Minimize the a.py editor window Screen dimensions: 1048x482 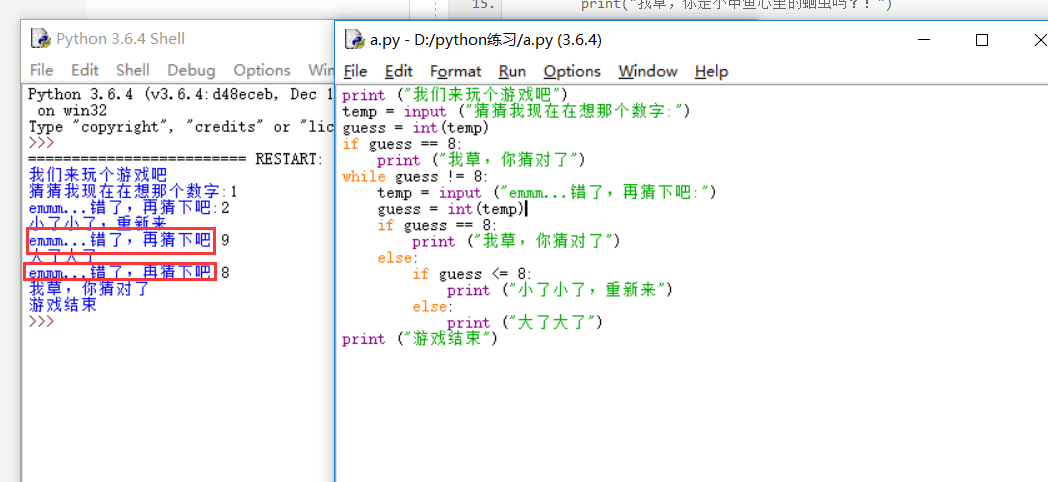924,40
